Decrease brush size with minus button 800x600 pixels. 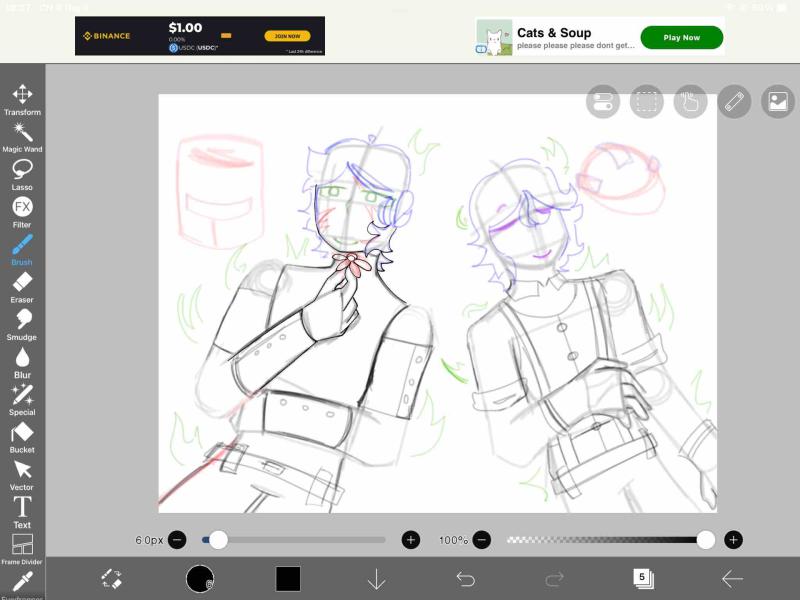pos(177,540)
